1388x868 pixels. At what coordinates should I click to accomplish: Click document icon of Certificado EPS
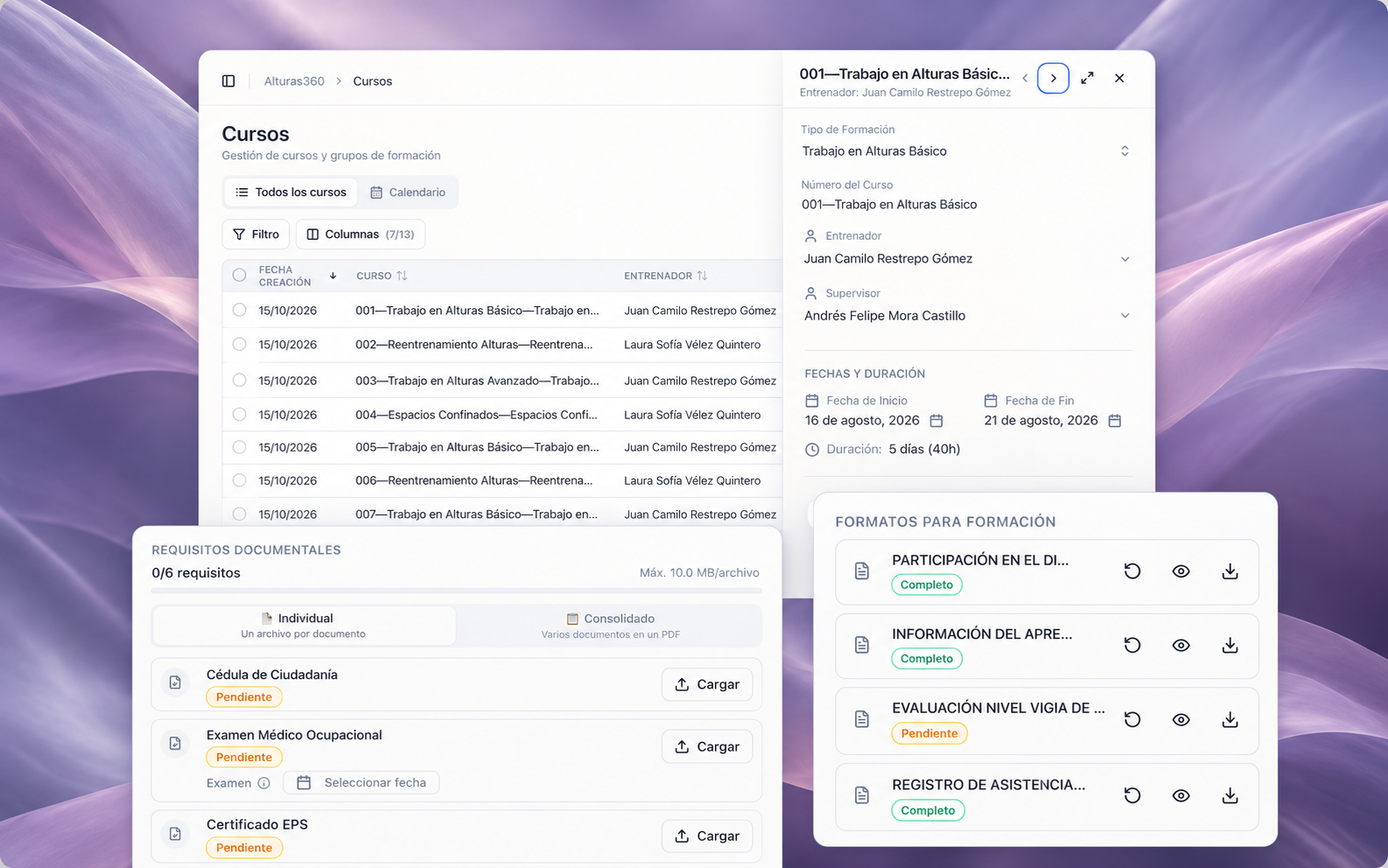pos(175,834)
